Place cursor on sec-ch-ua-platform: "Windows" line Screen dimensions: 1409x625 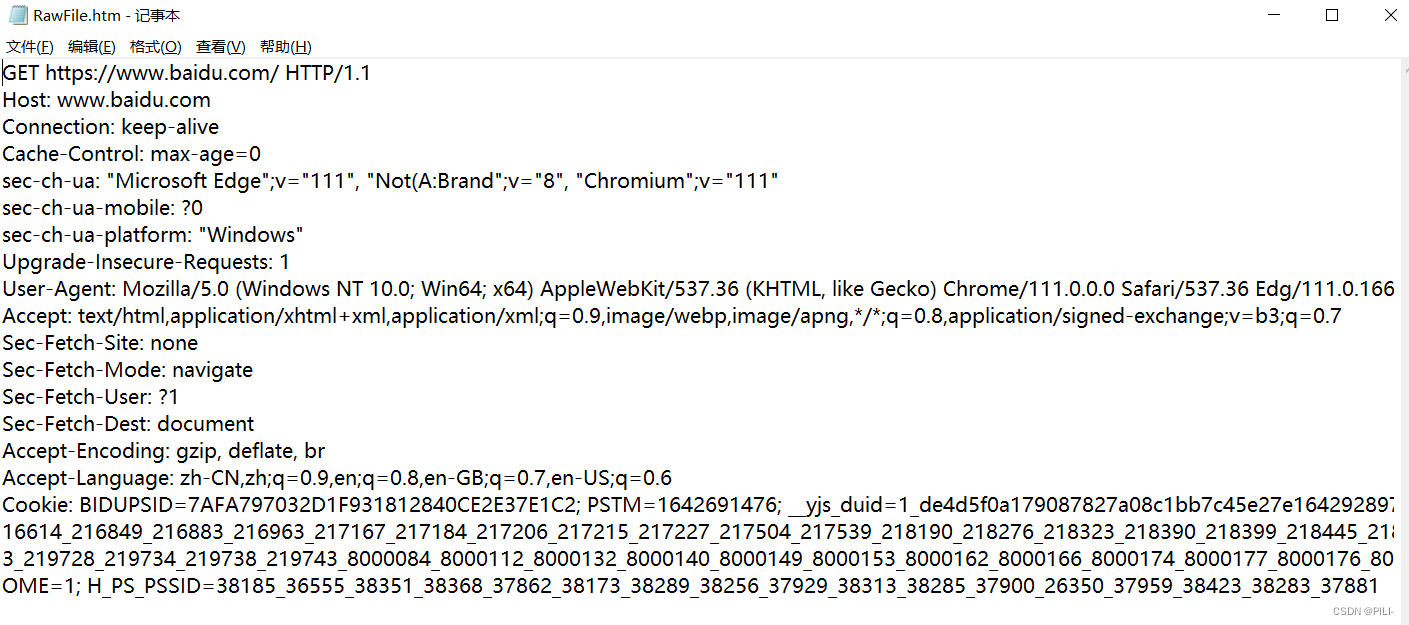pos(153,235)
